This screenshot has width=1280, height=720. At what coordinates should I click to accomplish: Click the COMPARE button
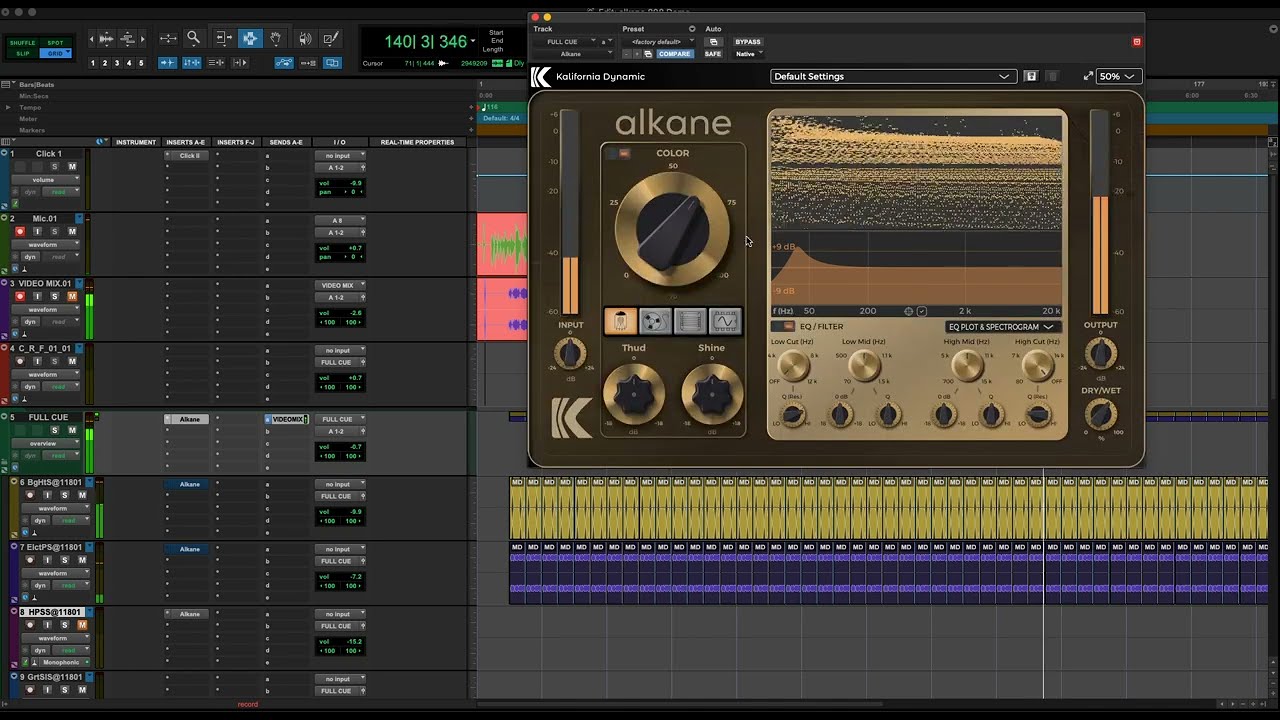click(x=675, y=54)
